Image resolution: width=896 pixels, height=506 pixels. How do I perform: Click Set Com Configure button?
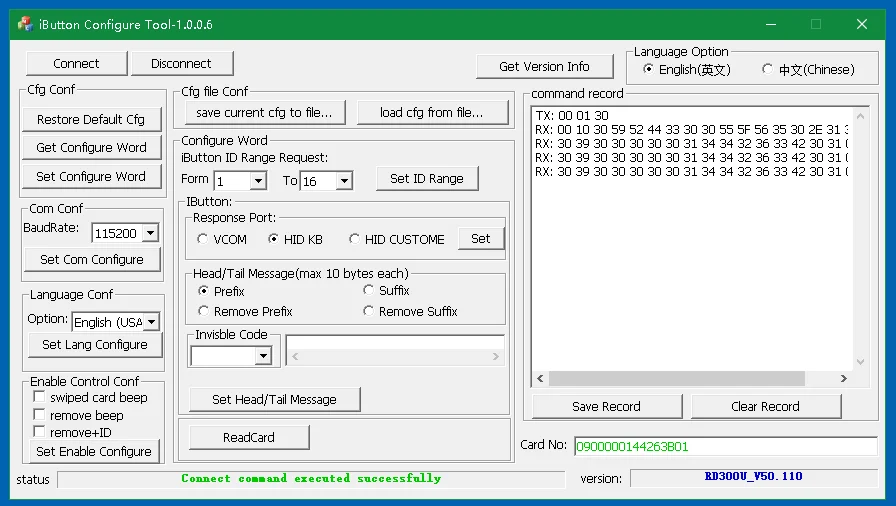pos(92,259)
